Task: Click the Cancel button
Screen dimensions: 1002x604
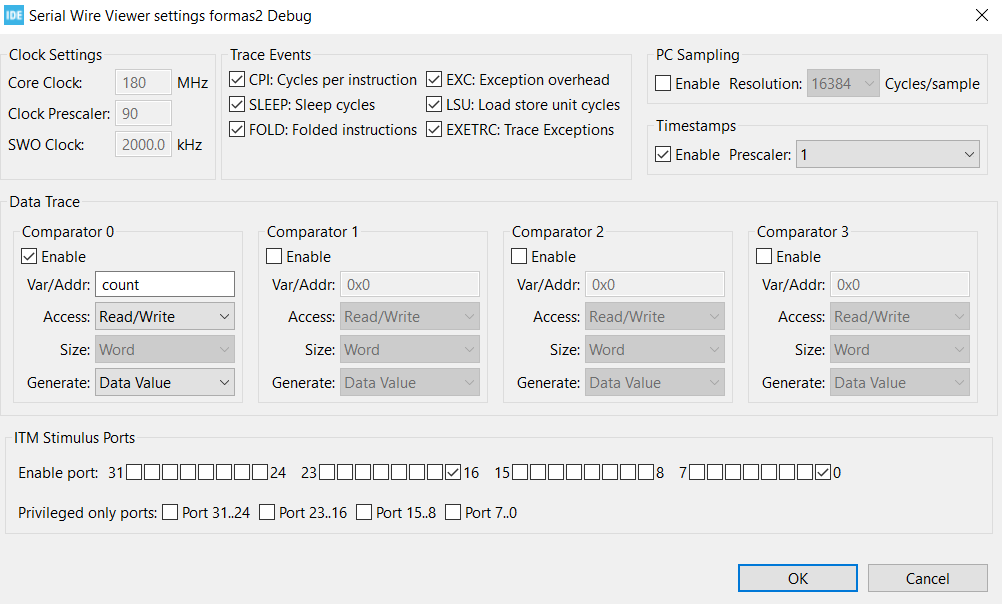Action: point(927,578)
